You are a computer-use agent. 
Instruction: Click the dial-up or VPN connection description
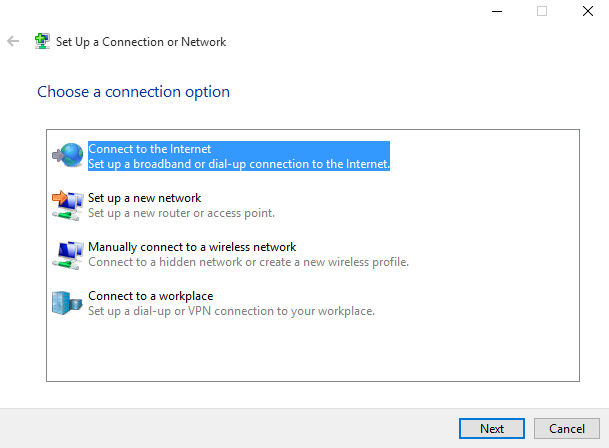231,311
